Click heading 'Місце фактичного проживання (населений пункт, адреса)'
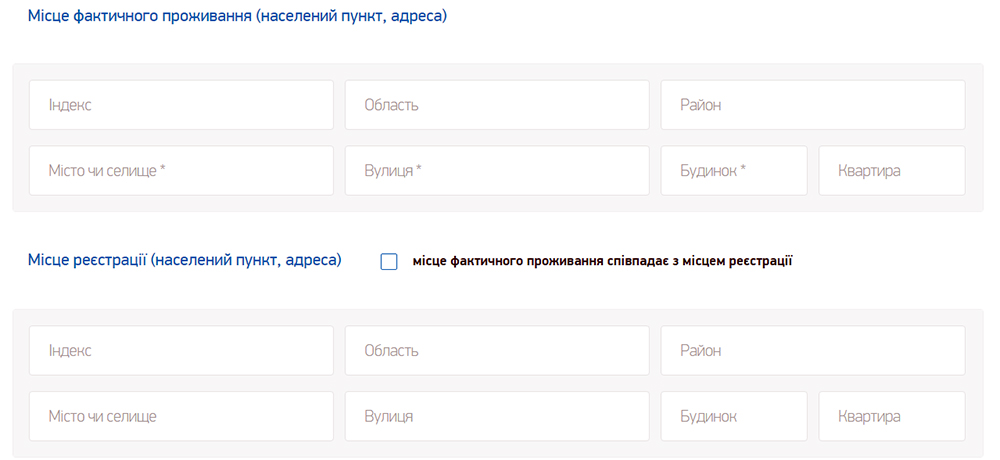Screen dimensions: 1000x460 (237, 16)
